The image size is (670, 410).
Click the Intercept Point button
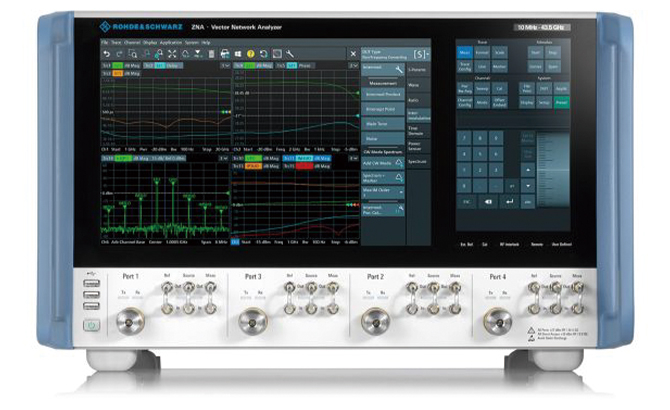pos(383,110)
